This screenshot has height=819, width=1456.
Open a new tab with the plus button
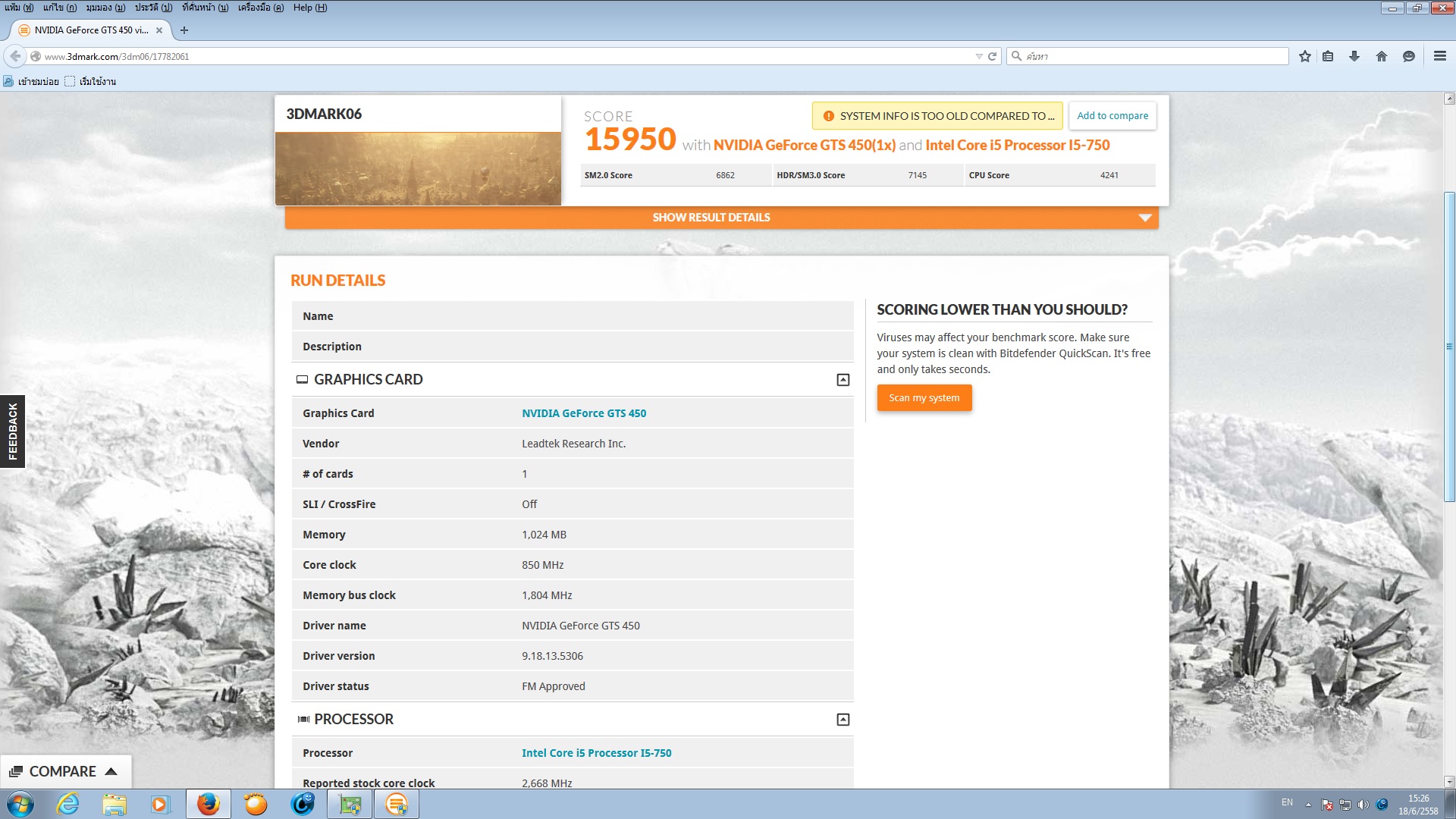click(184, 30)
